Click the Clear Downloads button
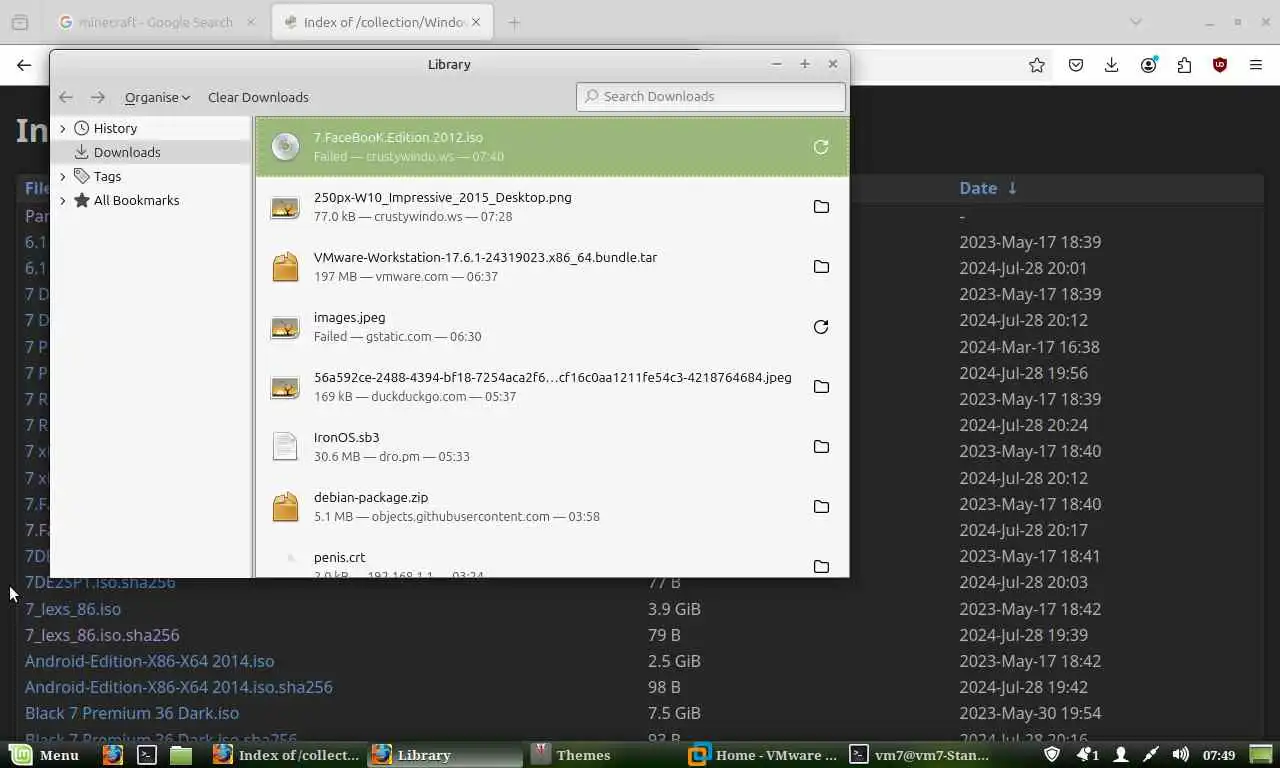Screen dimensions: 1280x768 258,97
